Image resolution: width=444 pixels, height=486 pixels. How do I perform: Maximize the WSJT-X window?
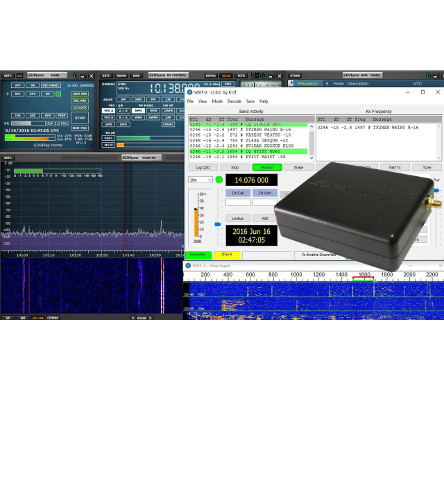pos(423,92)
